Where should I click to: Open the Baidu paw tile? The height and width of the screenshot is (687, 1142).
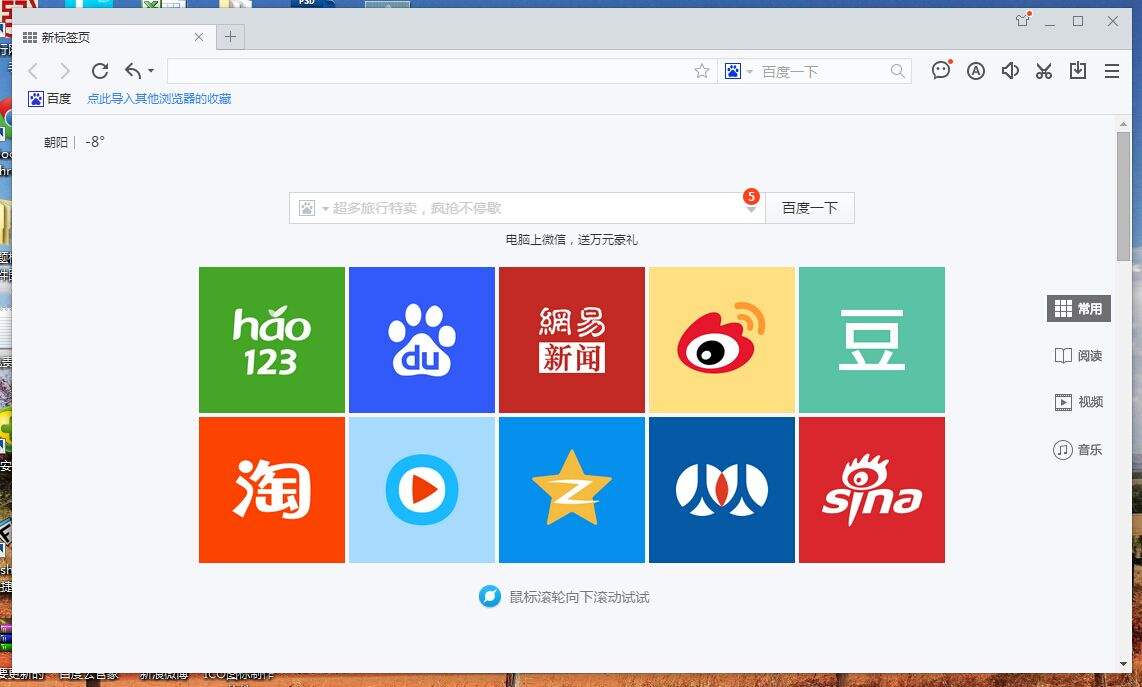click(422, 339)
